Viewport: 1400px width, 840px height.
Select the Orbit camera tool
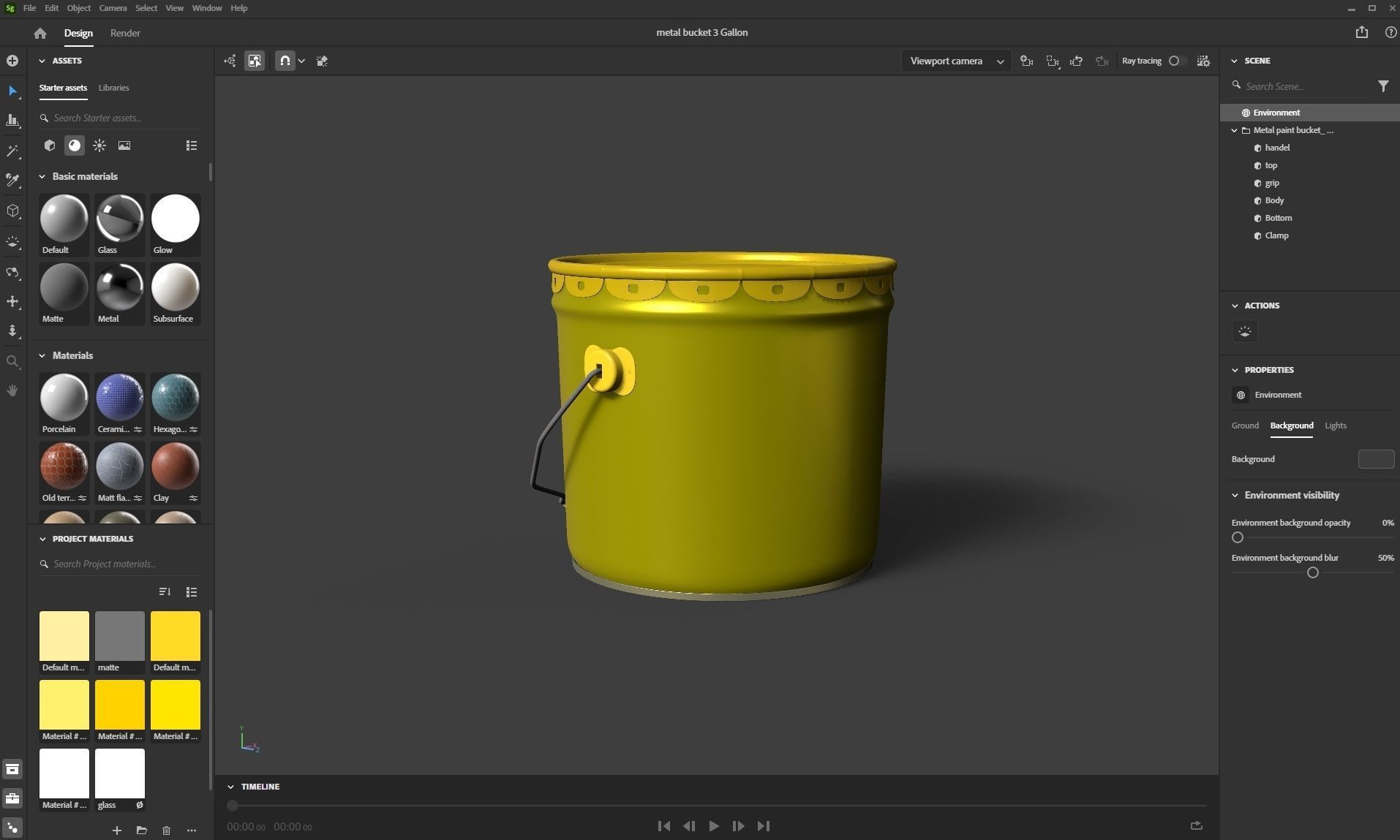point(12,273)
